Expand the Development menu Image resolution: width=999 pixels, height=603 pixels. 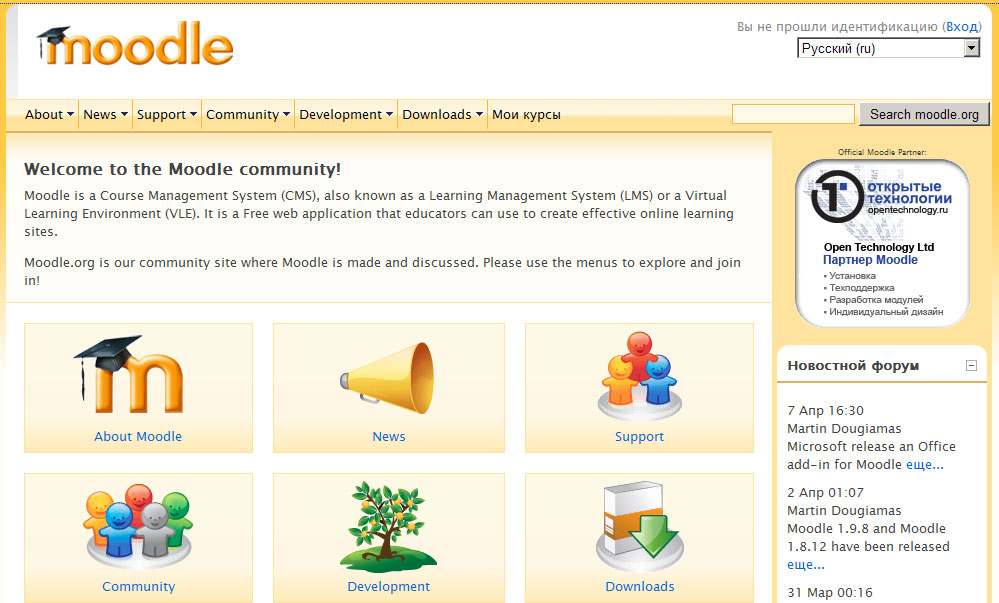click(346, 114)
